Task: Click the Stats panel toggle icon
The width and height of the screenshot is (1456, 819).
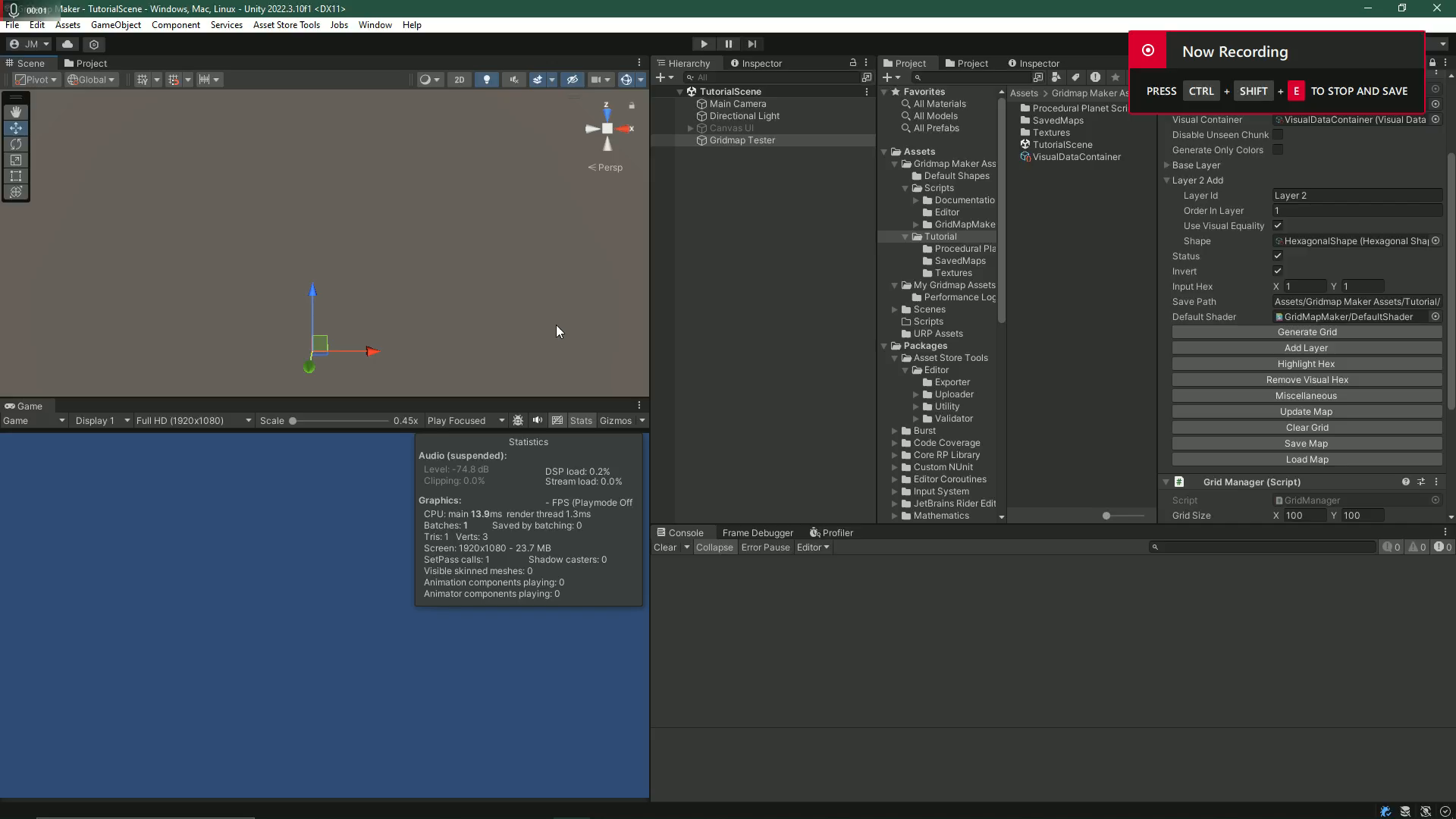Action: (x=580, y=420)
